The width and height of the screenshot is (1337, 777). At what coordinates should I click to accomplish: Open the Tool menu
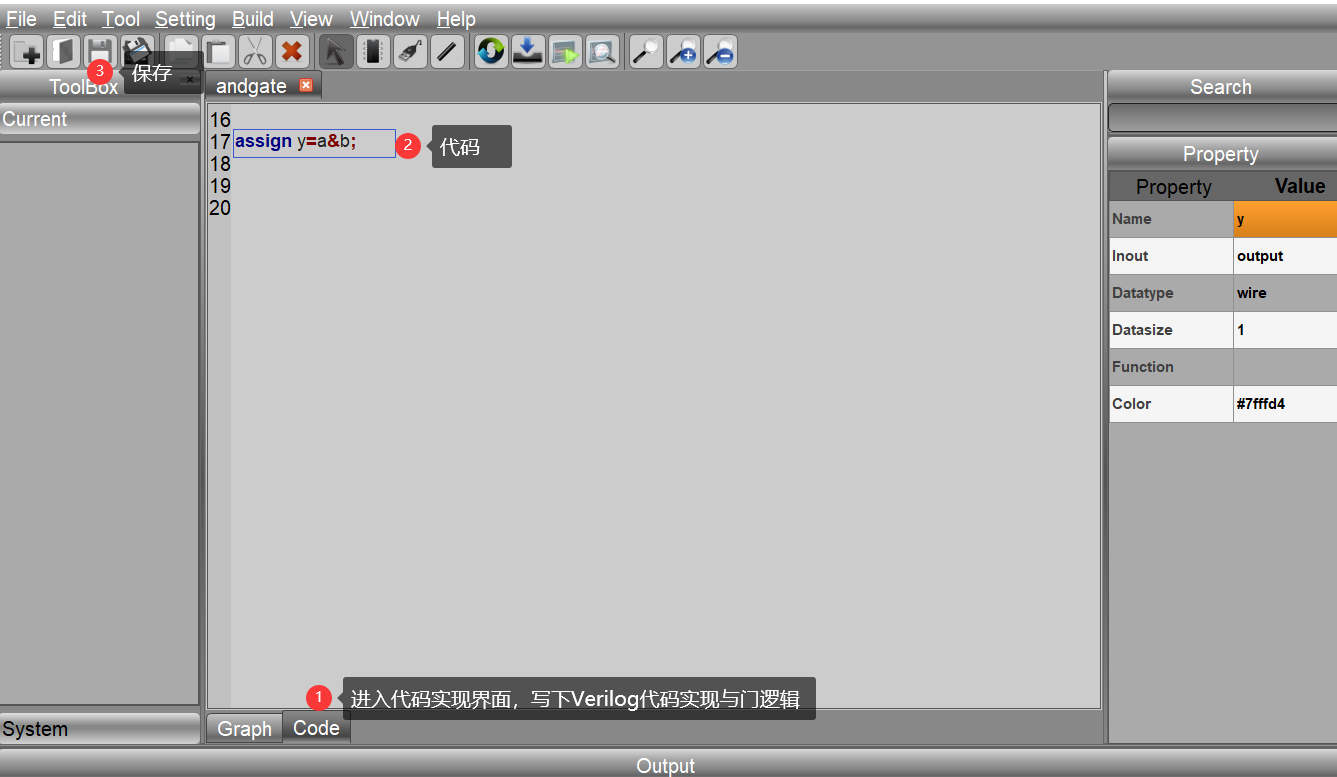[x=121, y=19]
